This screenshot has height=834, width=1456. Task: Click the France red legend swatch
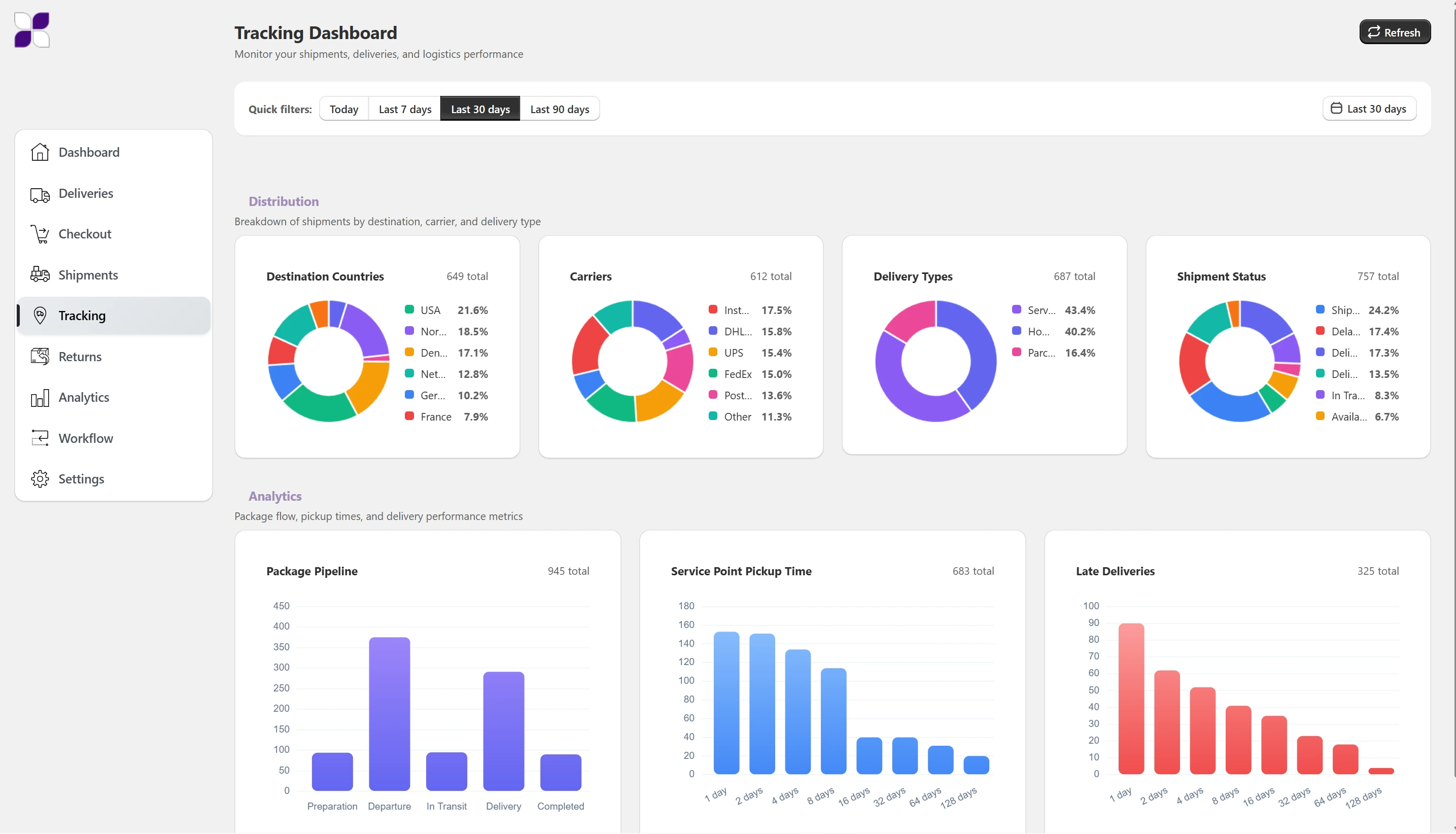click(409, 416)
